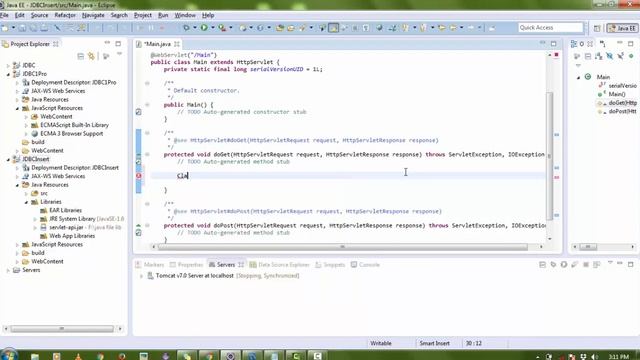Screen dimensions: 640x360
Task: Click the New file wizard icon
Action: pos(5,28)
